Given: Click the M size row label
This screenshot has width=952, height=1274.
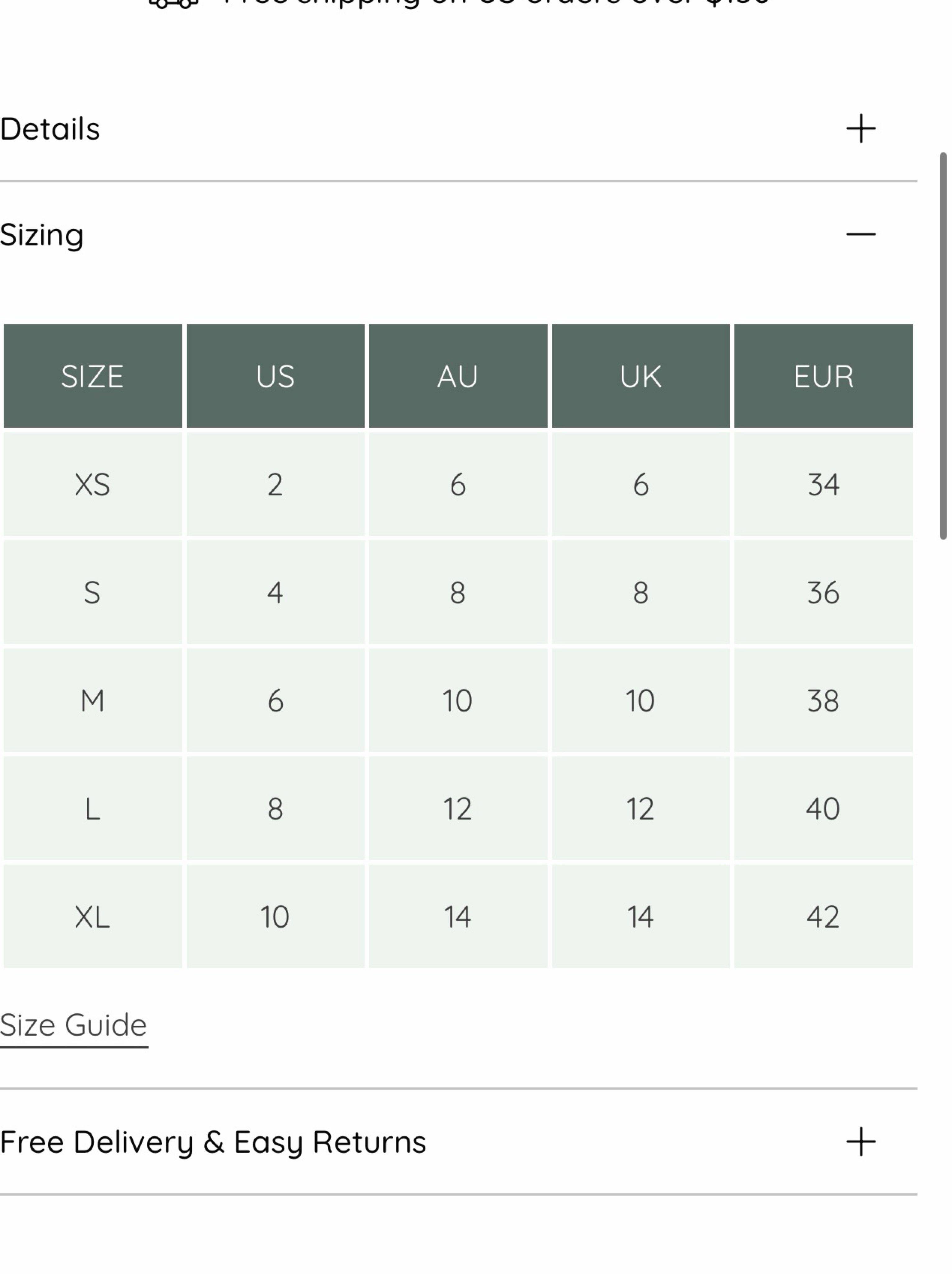Looking at the screenshot, I should [x=93, y=700].
